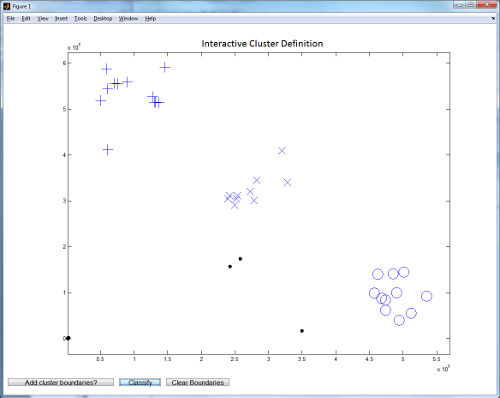The height and width of the screenshot is (398, 500).
Task: Click the Add cluster boundaries? button
Action: 61,382
